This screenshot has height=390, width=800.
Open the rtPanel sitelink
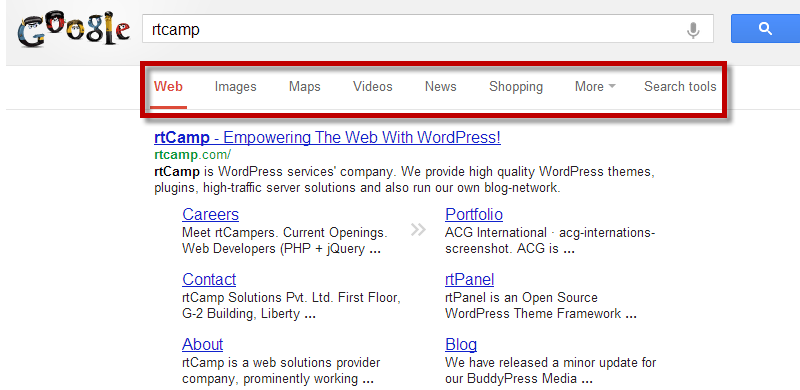tap(469, 279)
